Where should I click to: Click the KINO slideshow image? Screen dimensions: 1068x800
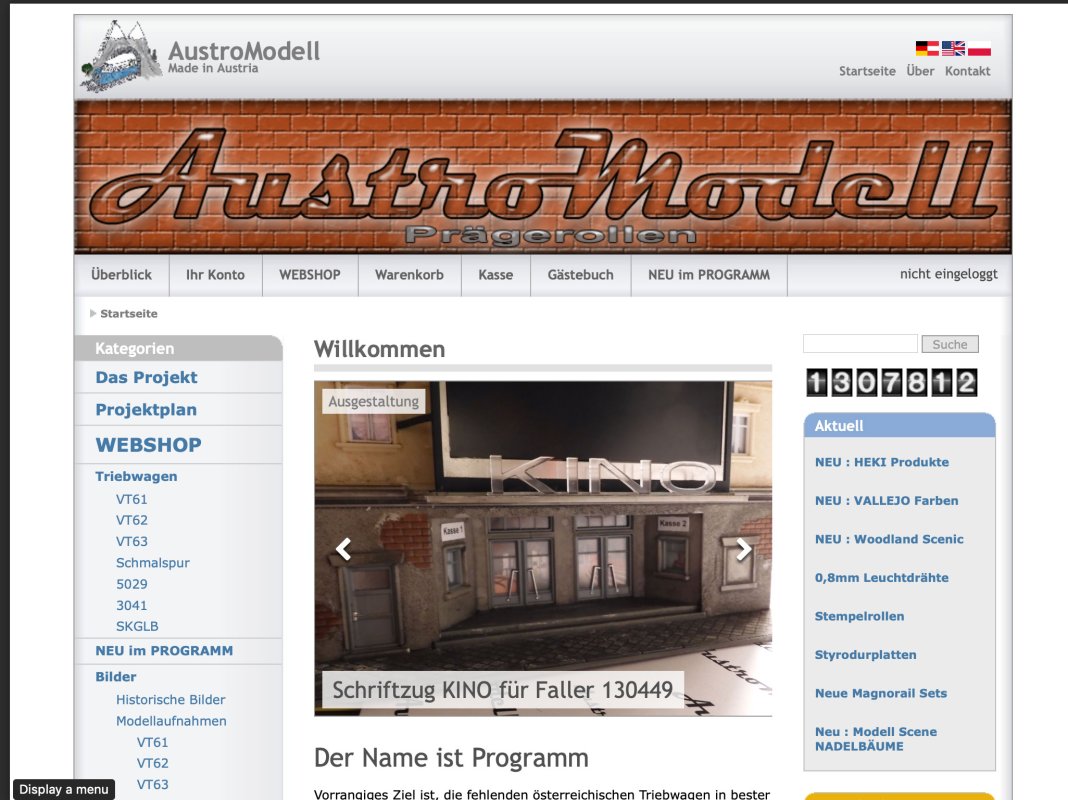(x=543, y=500)
